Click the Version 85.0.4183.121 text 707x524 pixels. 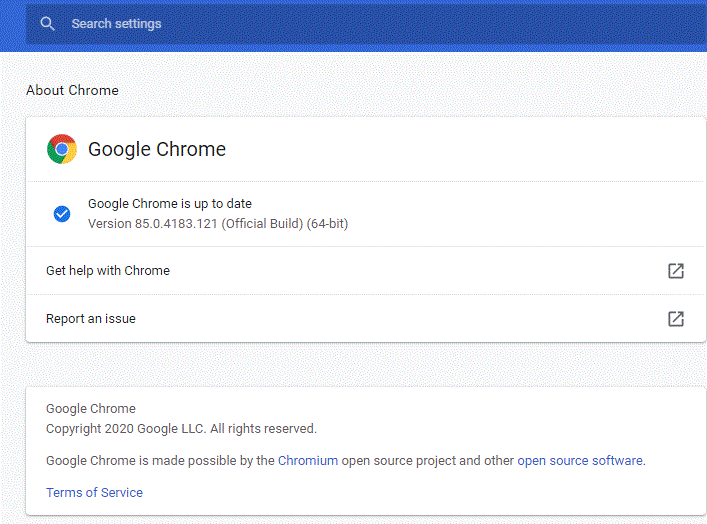(153, 224)
